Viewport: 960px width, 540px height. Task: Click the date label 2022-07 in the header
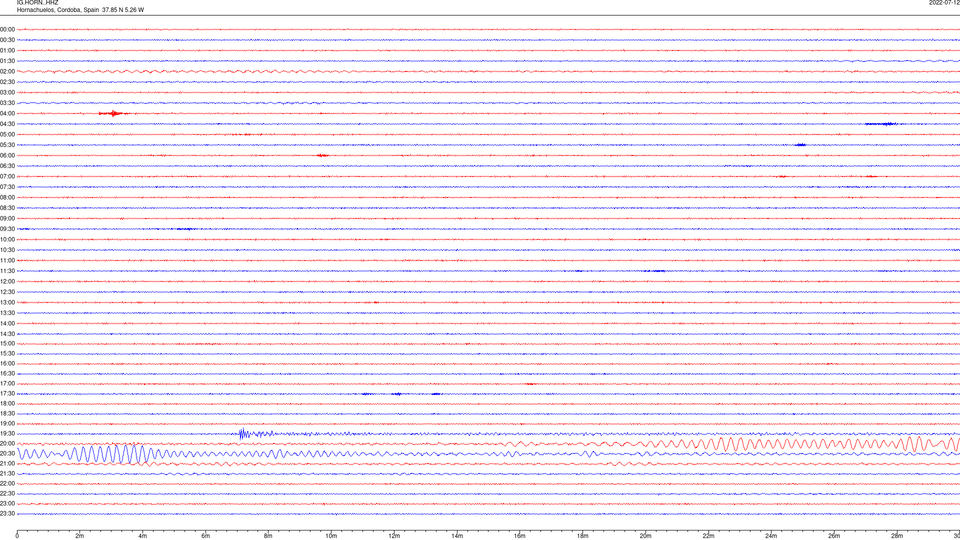tap(944, 2)
